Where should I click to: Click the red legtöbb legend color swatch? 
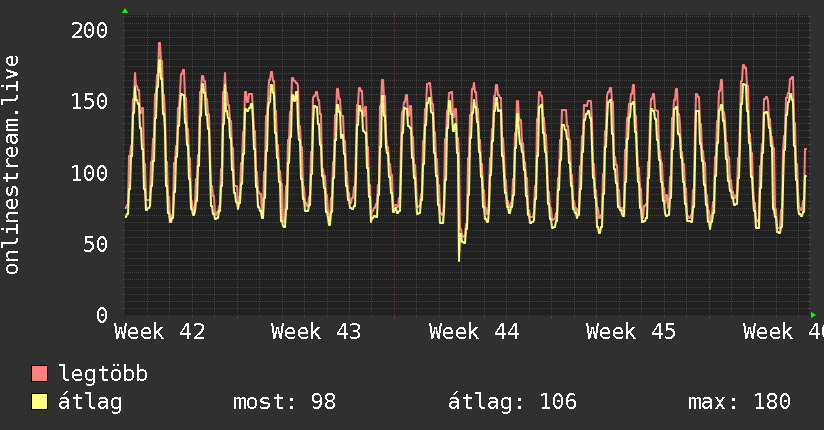tap(40, 374)
